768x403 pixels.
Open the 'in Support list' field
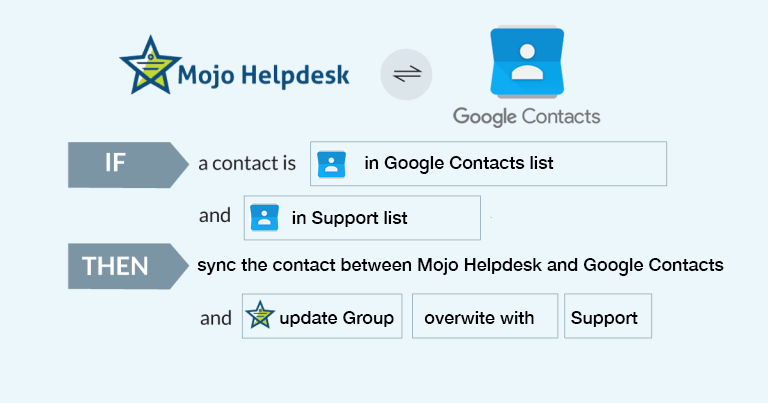[363, 218]
